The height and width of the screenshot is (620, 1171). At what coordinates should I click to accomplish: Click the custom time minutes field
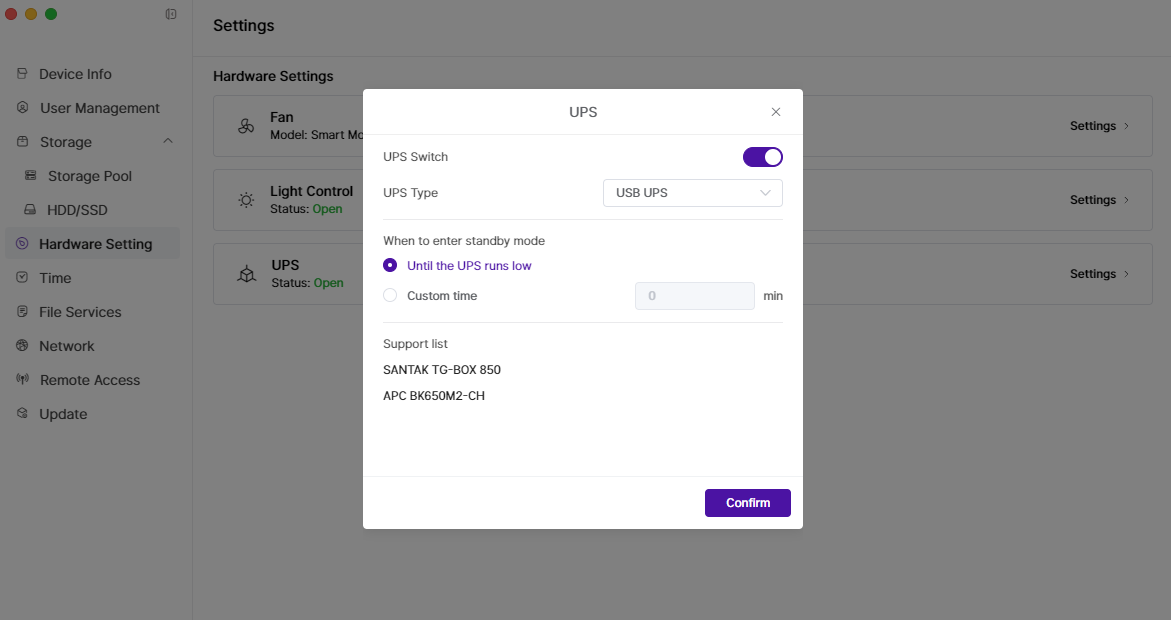695,296
